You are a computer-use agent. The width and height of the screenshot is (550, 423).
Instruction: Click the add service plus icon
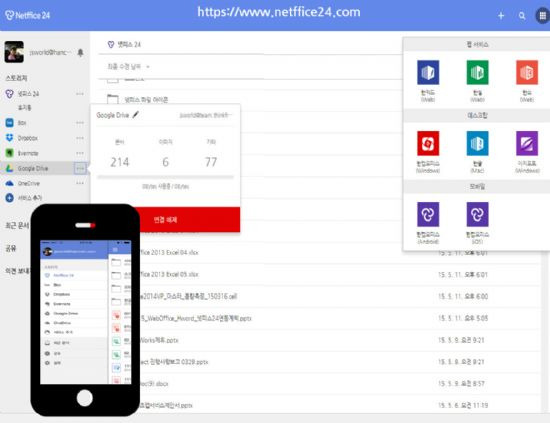tap(9, 198)
